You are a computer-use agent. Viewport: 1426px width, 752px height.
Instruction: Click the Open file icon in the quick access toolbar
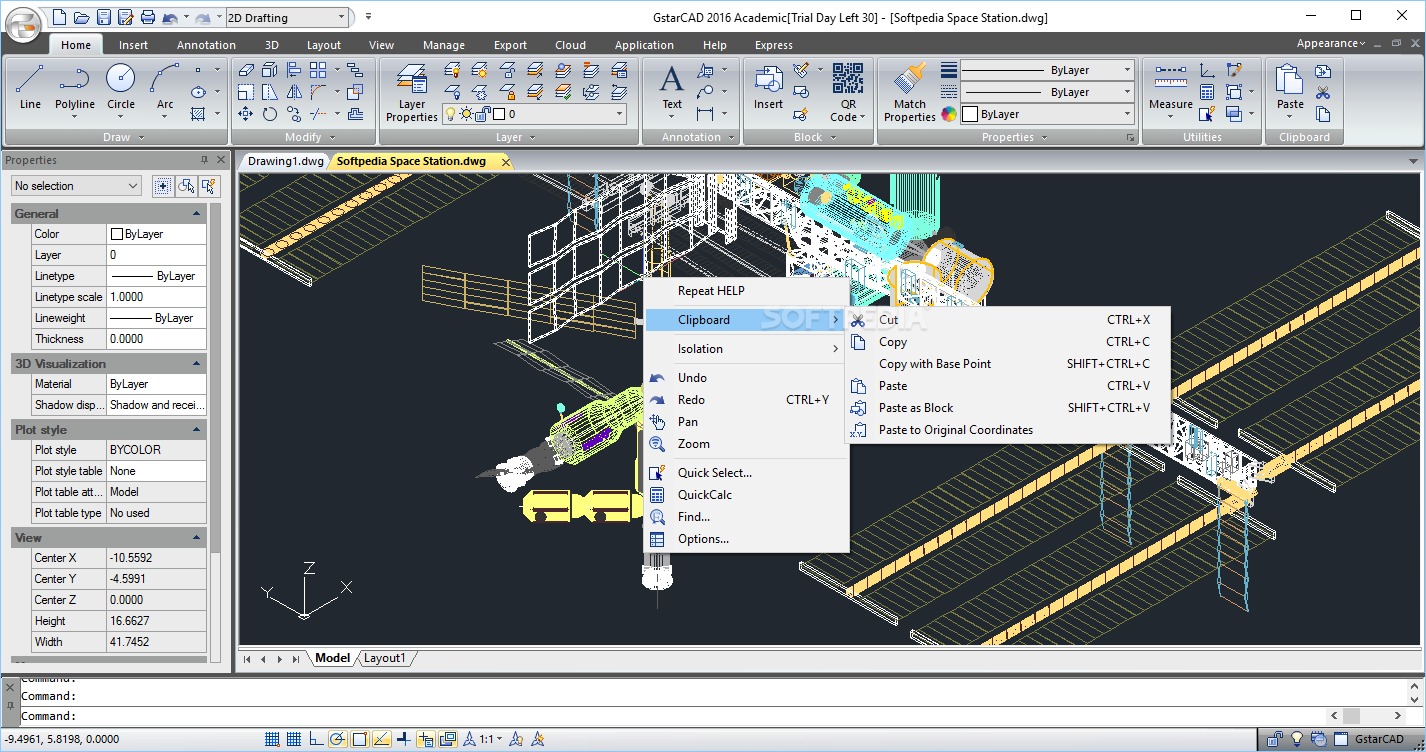[x=81, y=17]
